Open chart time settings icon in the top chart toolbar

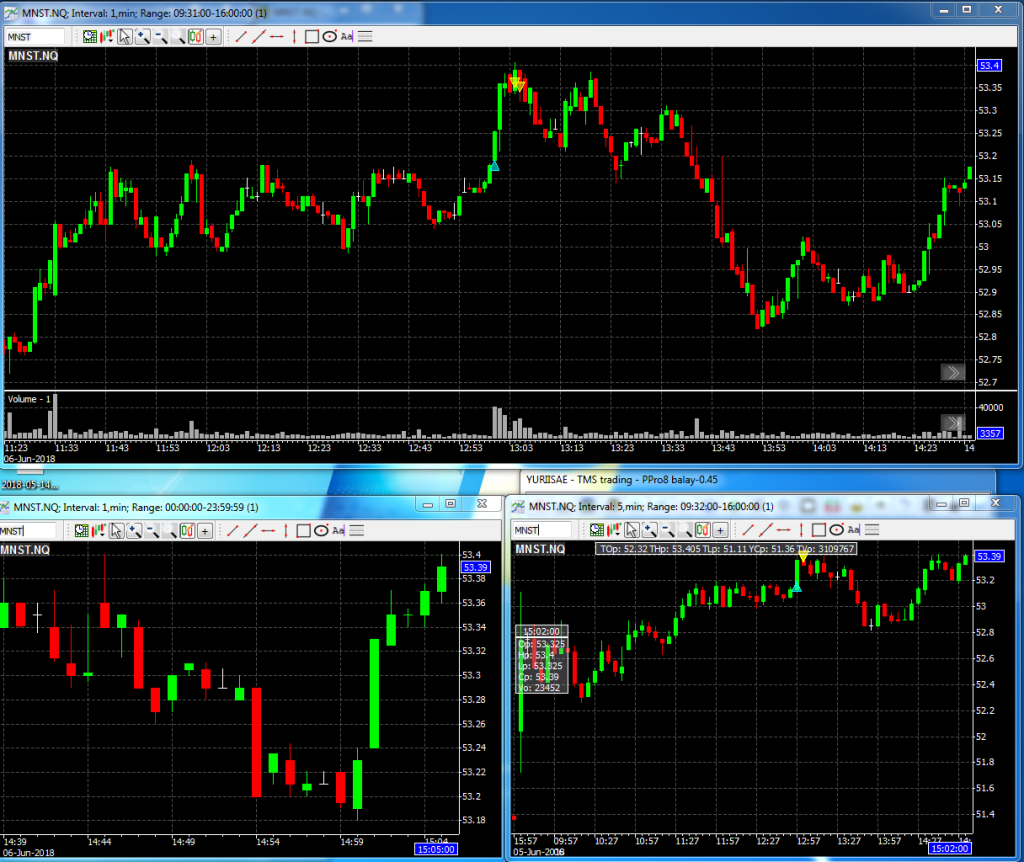coord(89,36)
